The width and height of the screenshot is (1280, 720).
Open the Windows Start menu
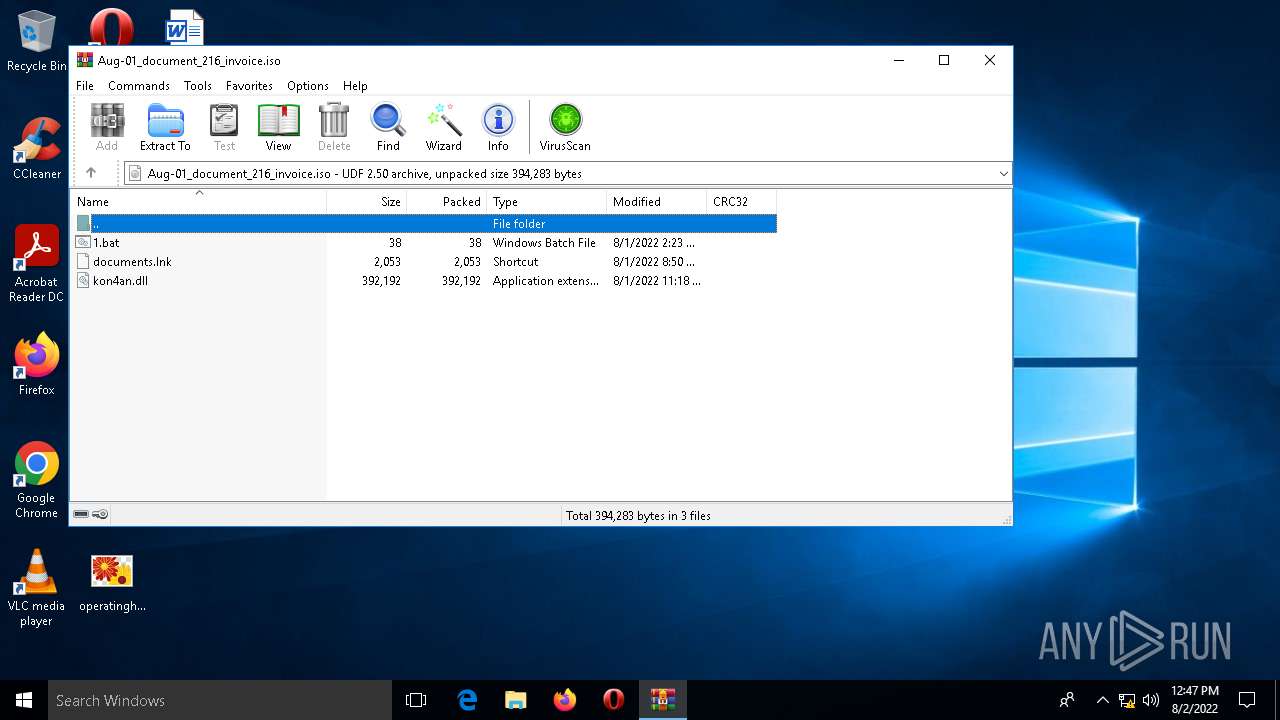(24, 700)
